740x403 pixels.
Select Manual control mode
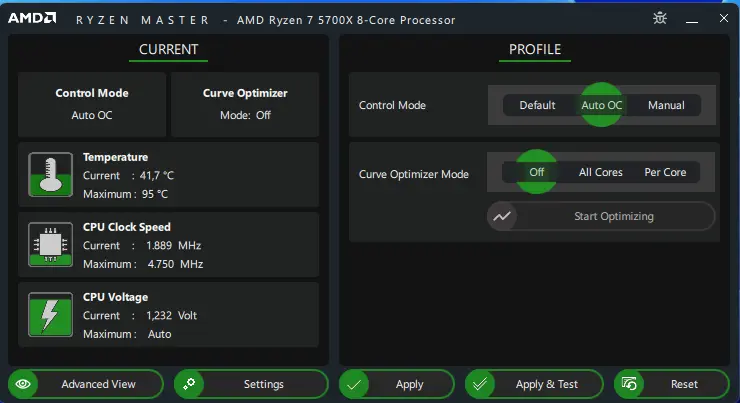pos(666,105)
